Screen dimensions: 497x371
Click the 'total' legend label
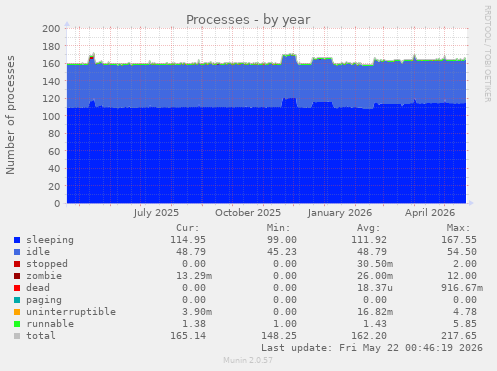[41, 336]
